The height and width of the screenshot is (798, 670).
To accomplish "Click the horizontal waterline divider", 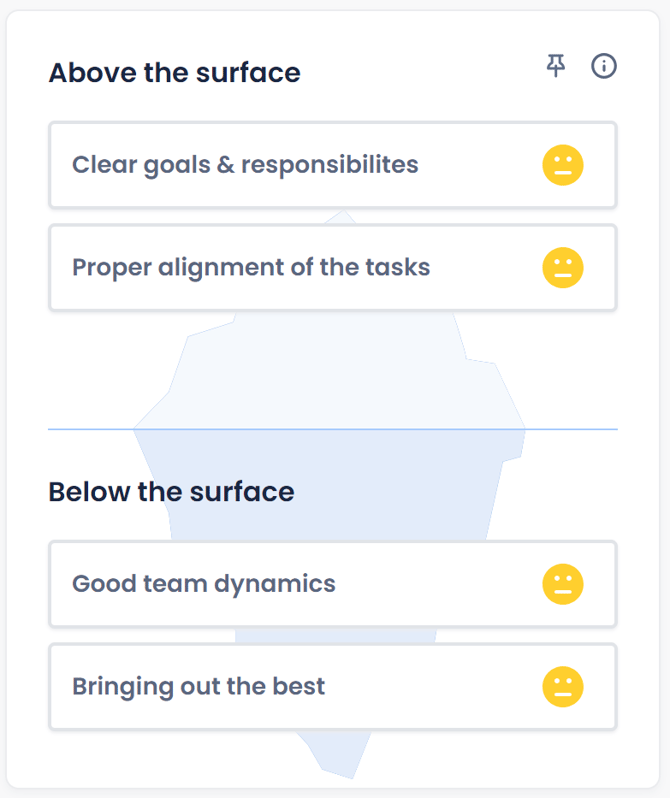I will [333, 430].
